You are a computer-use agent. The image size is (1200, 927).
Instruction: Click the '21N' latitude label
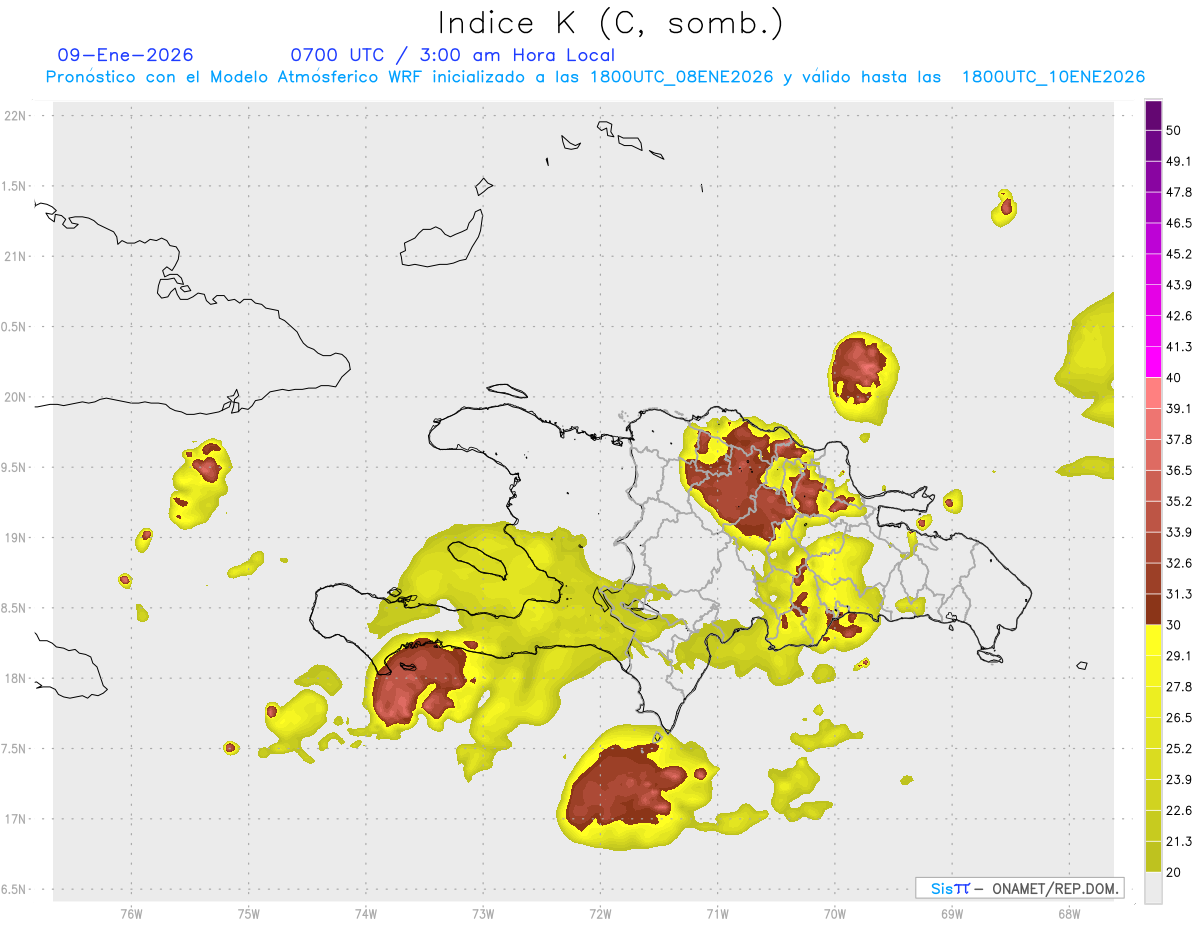[x=15, y=257]
